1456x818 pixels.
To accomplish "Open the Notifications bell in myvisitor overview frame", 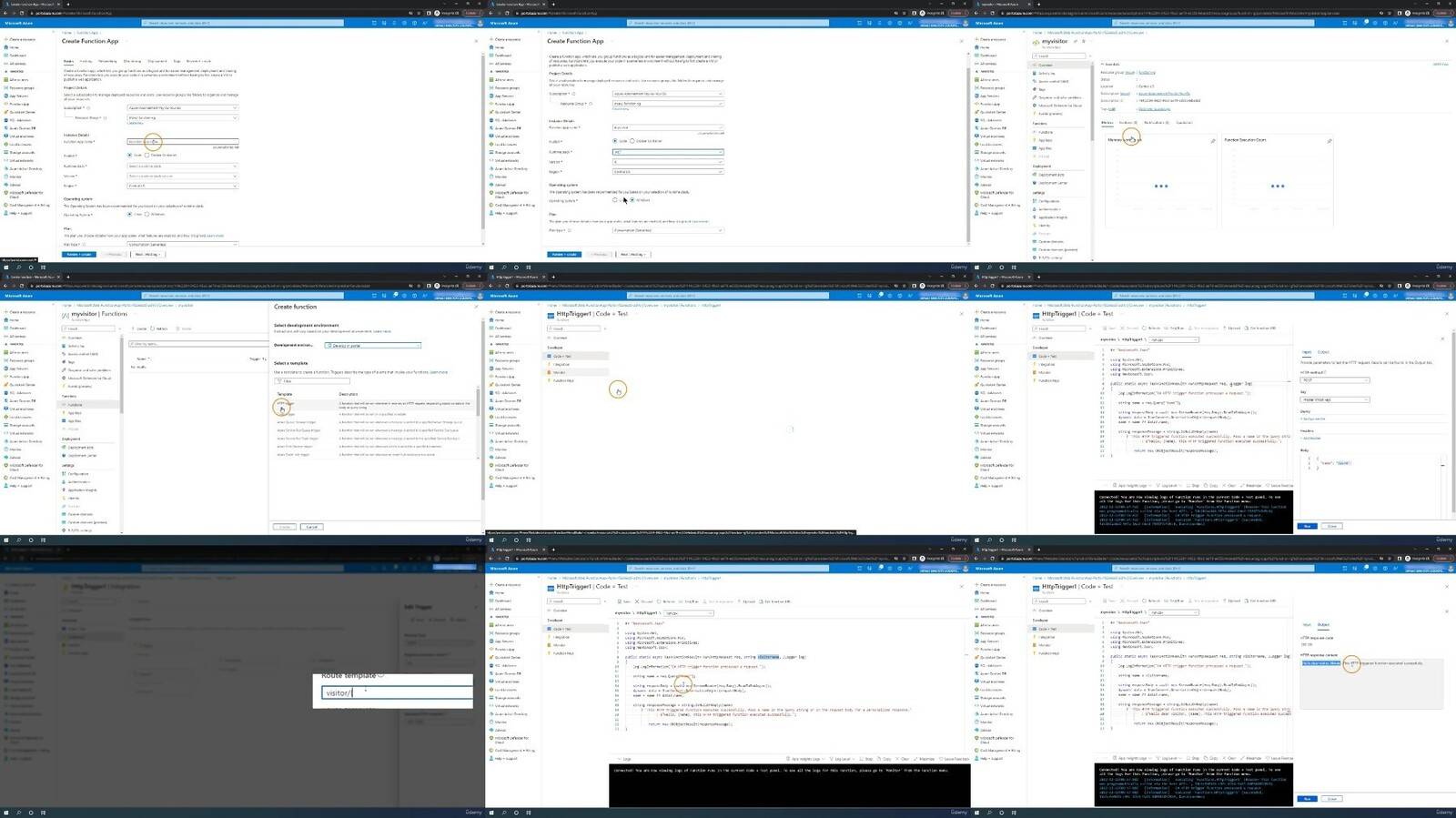I will click(x=1365, y=23).
